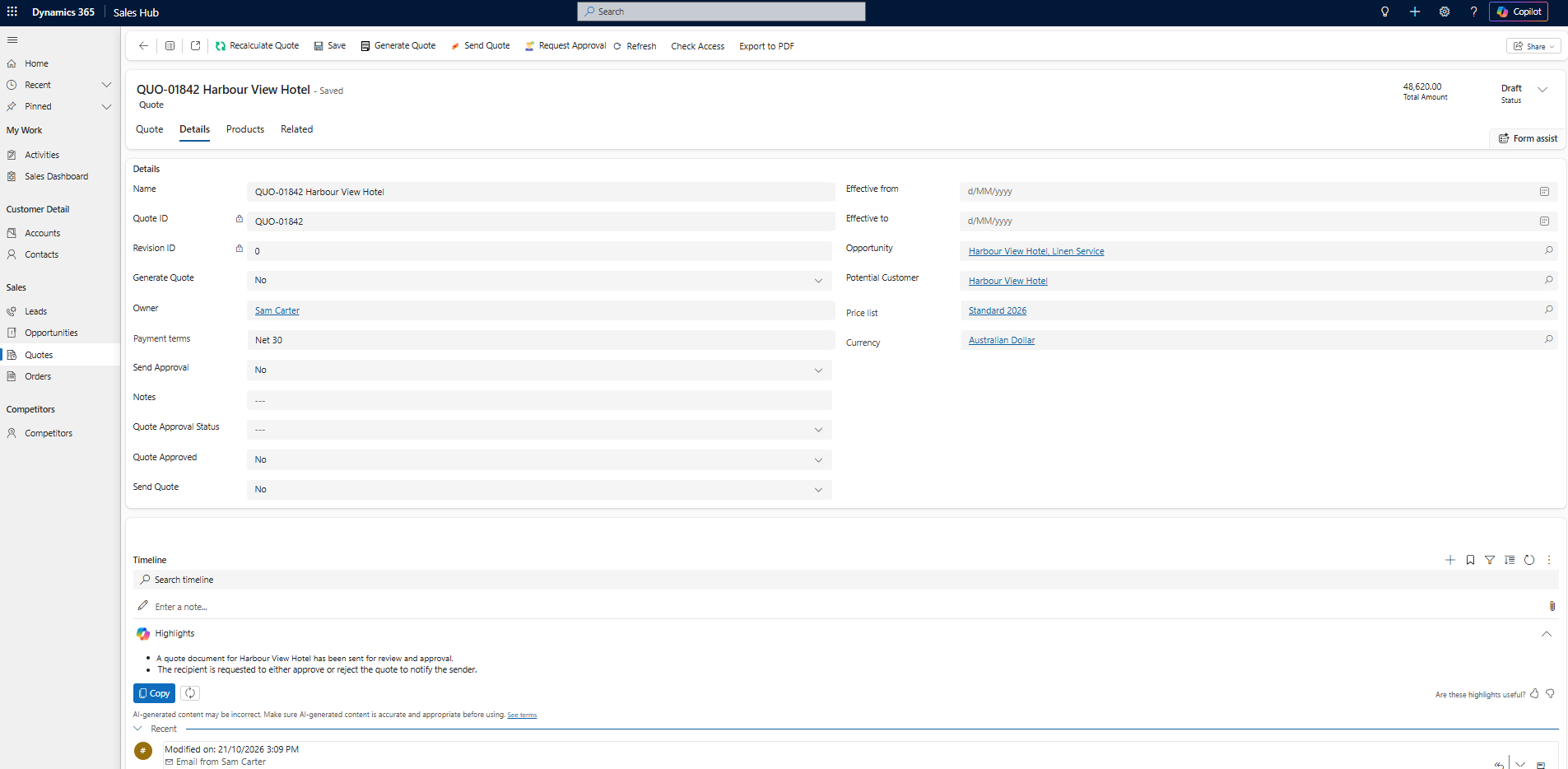1568x769 pixels.
Task: Add a timeline record with plus icon
Action: point(1450,560)
